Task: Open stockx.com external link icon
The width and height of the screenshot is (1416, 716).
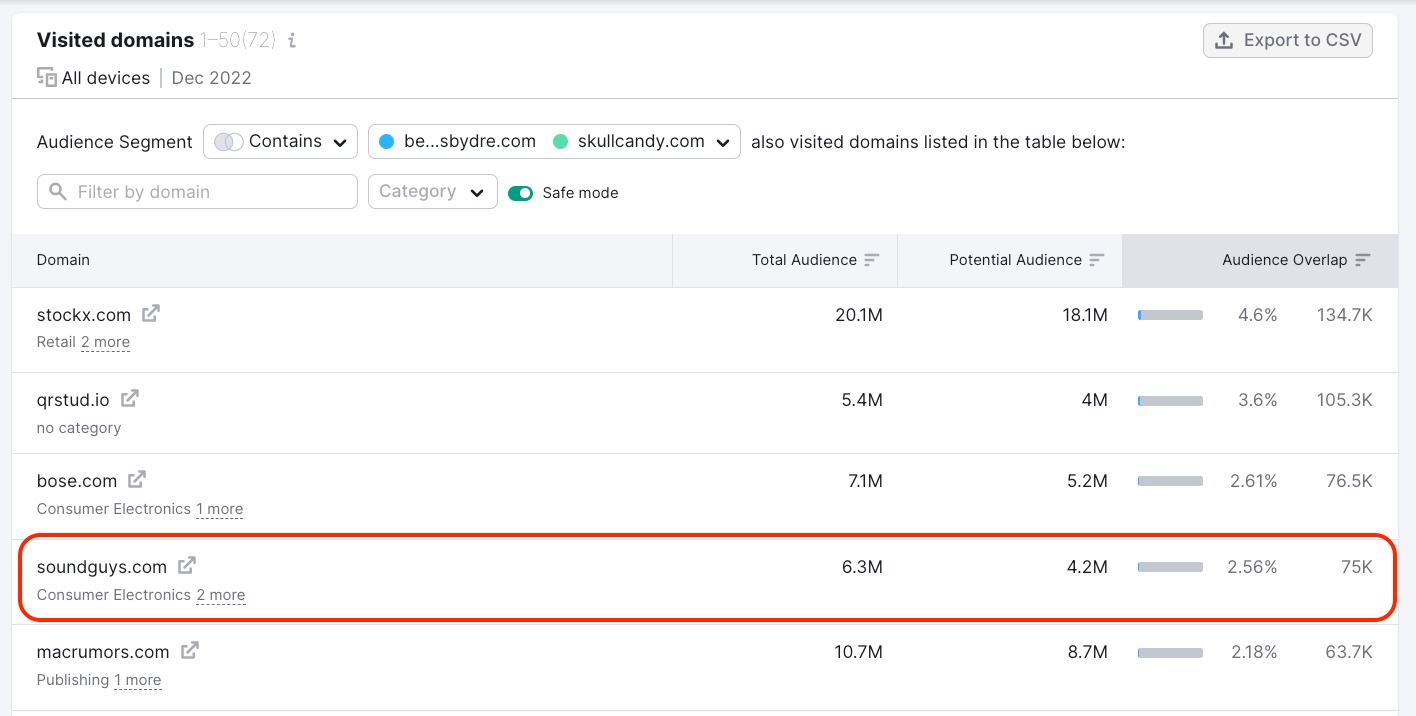Action: coord(150,314)
